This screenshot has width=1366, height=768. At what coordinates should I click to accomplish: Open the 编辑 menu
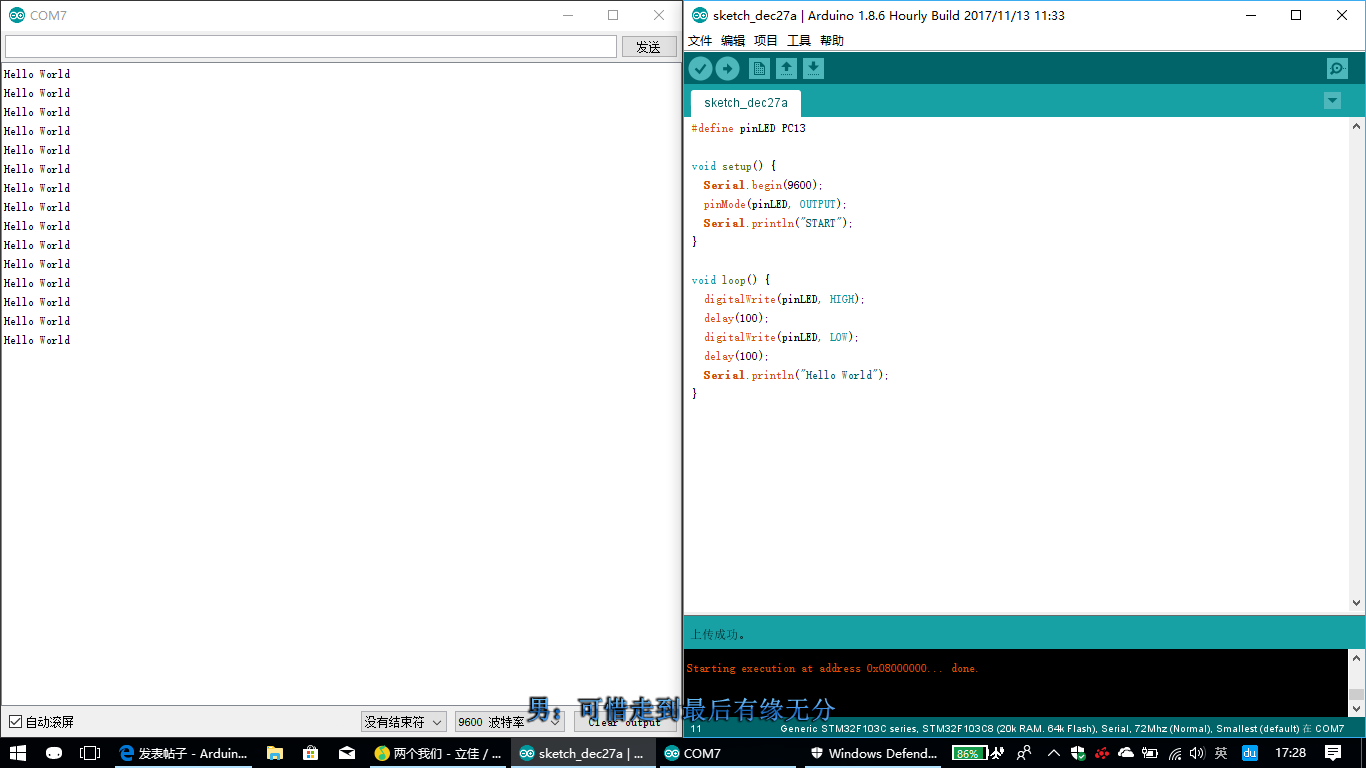click(x=733, y=40)
